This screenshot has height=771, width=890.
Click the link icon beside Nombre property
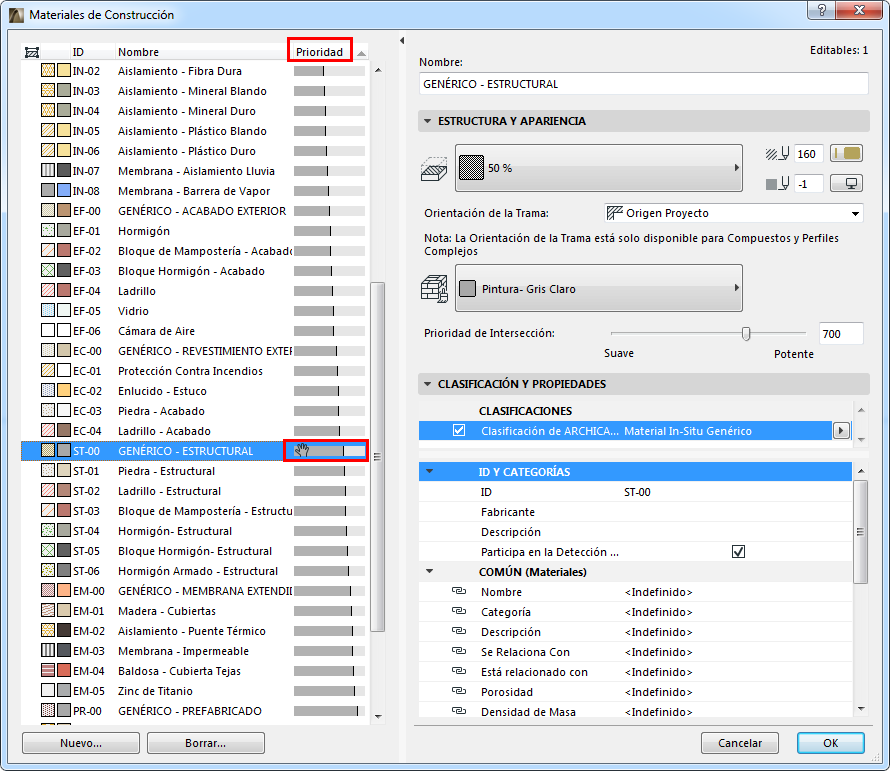pyautogui.click(x=459, y=592)
